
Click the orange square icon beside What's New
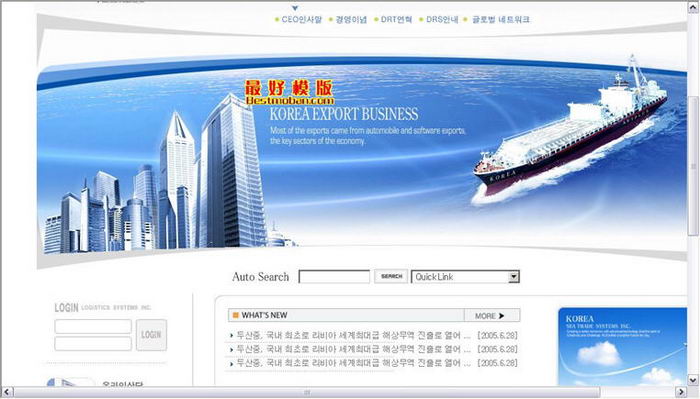tap(236, 316)
